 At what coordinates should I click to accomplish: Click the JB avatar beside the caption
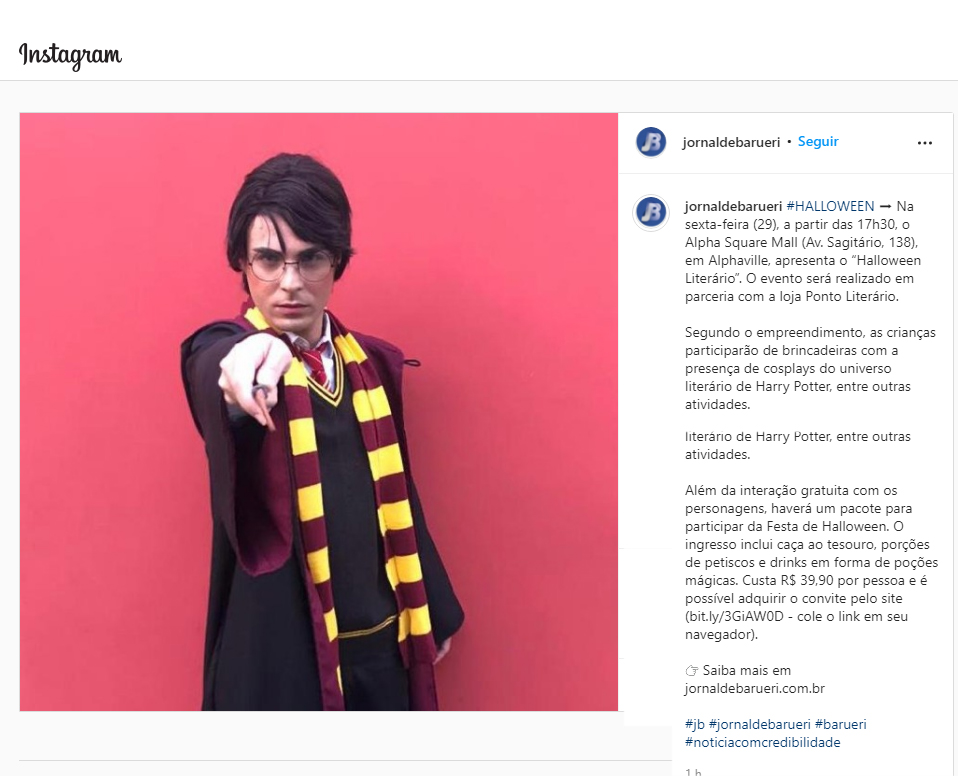pos(651,213)
